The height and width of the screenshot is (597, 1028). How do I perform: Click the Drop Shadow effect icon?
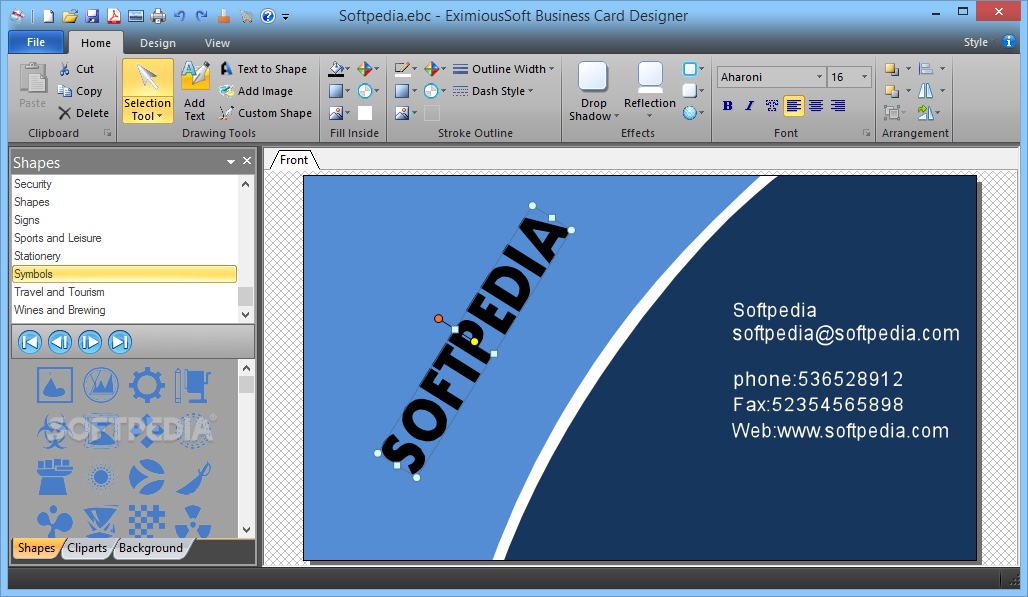tap(593, 77)
